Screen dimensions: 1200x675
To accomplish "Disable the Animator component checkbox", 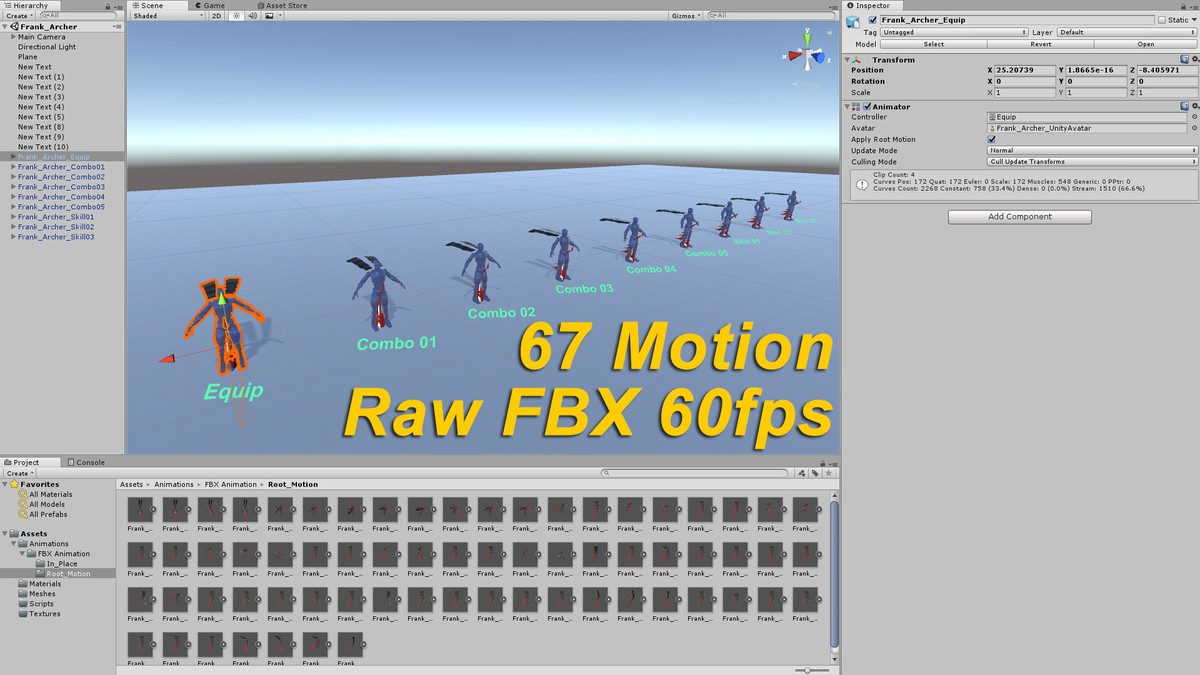I will (867, 106).
